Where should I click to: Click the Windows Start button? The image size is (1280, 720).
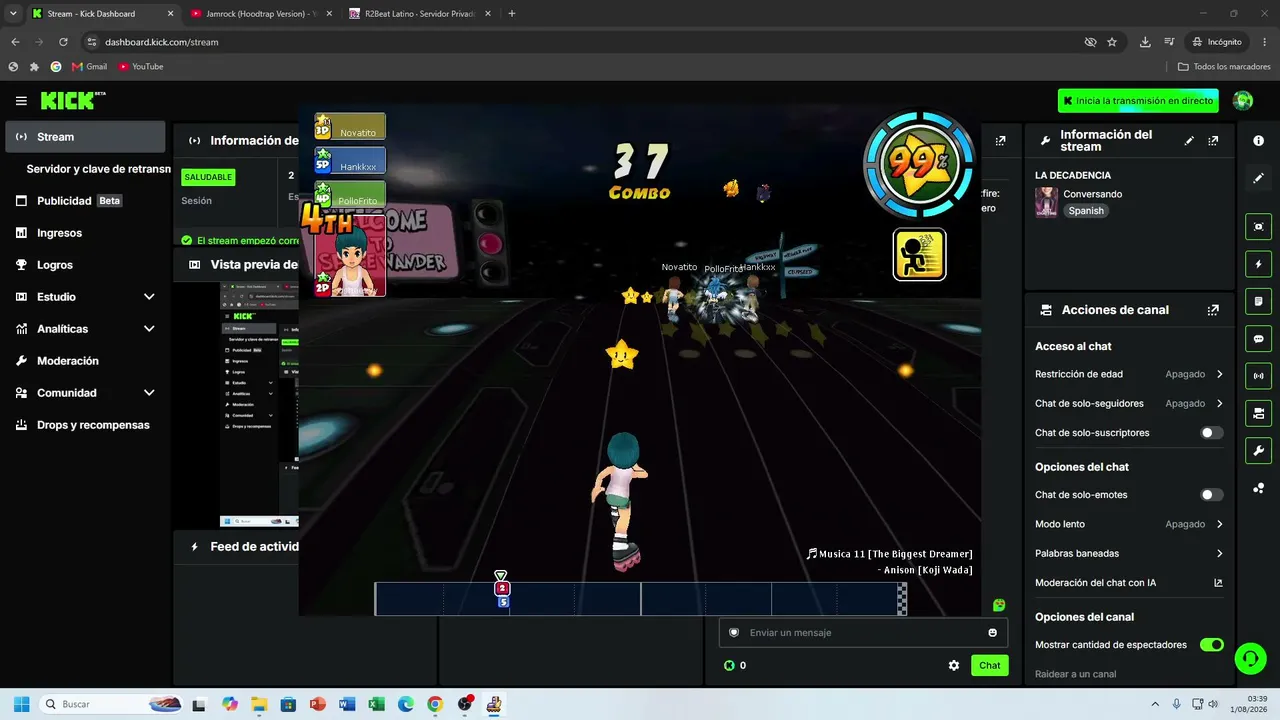click(21, 704)
